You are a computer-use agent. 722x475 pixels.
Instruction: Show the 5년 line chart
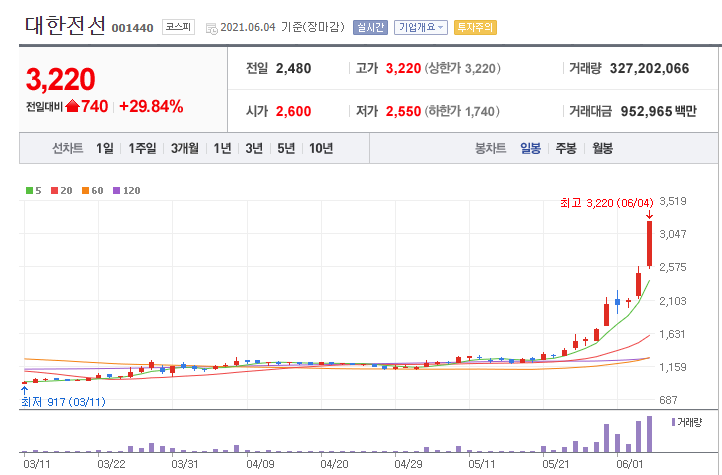click(286, 148)
